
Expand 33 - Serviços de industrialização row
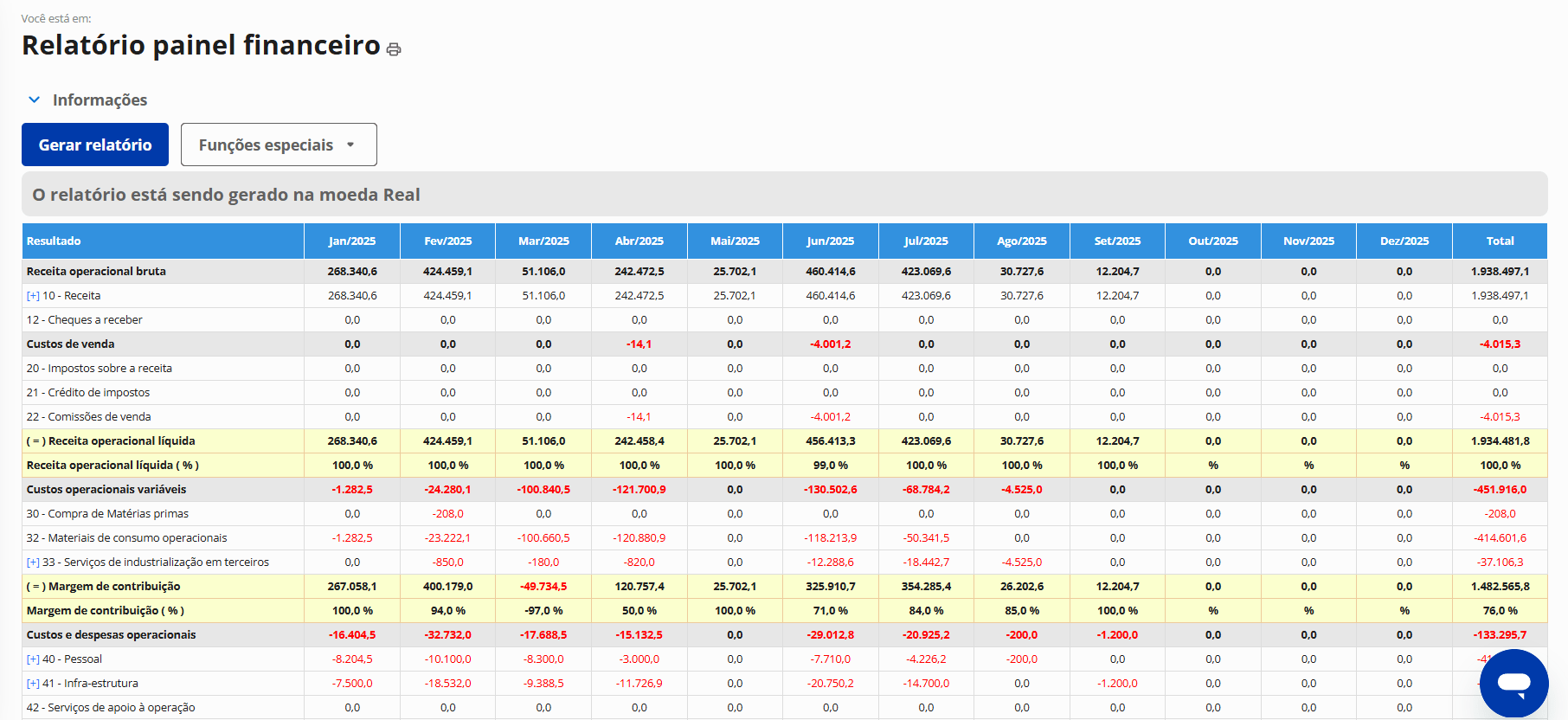pyautogui.click(x=33, y=562)
